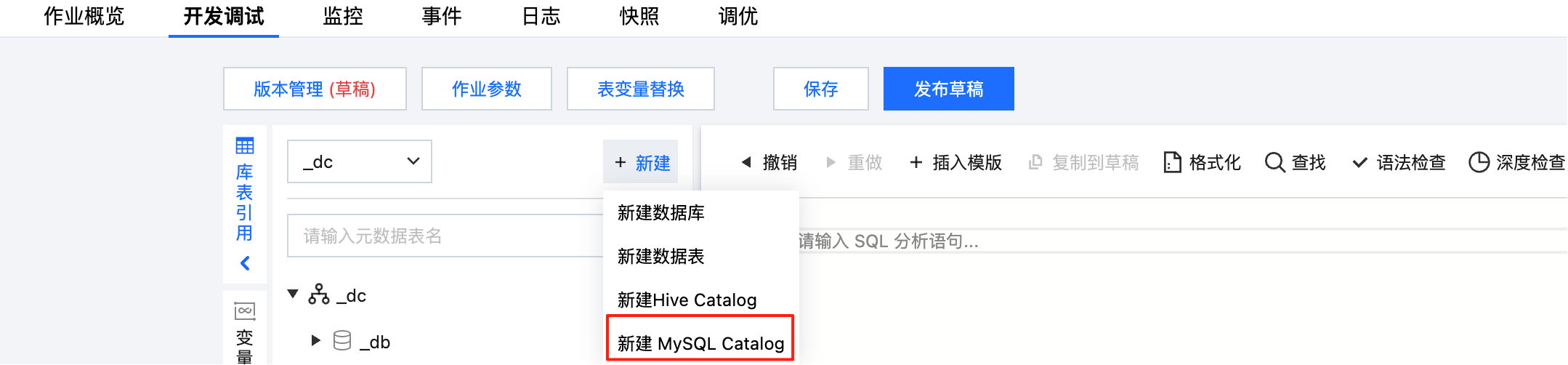Image resolution: width=1568 pixels, height=365 pixels.
Task: Open the 变量 variables panel icon
Action: (x=245, y=311)
